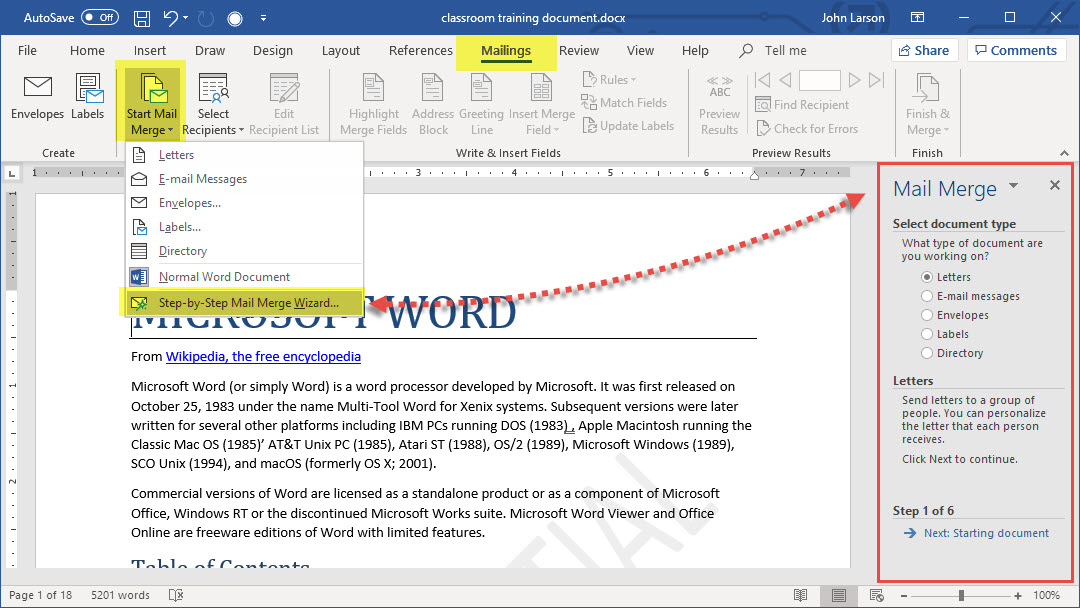1080x608 pixels.
Task: Adjust the zoom slider in status bar
Action: tap(961, 595)
